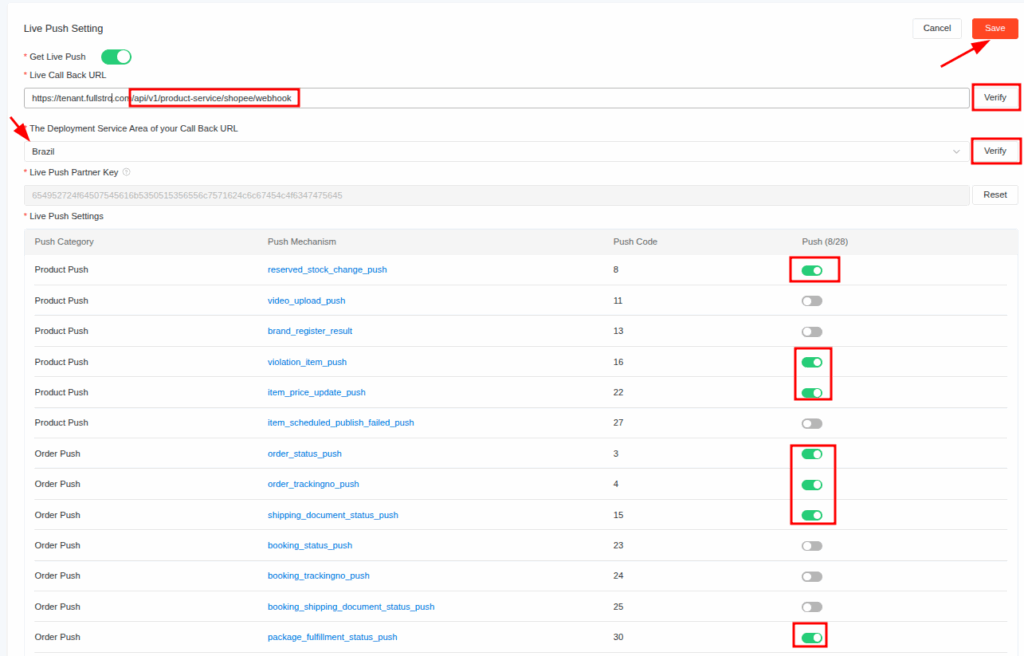This screenshot has height=656, width=1024.
Task: Turn off the violation_item_push toggle
Action: 812,362
